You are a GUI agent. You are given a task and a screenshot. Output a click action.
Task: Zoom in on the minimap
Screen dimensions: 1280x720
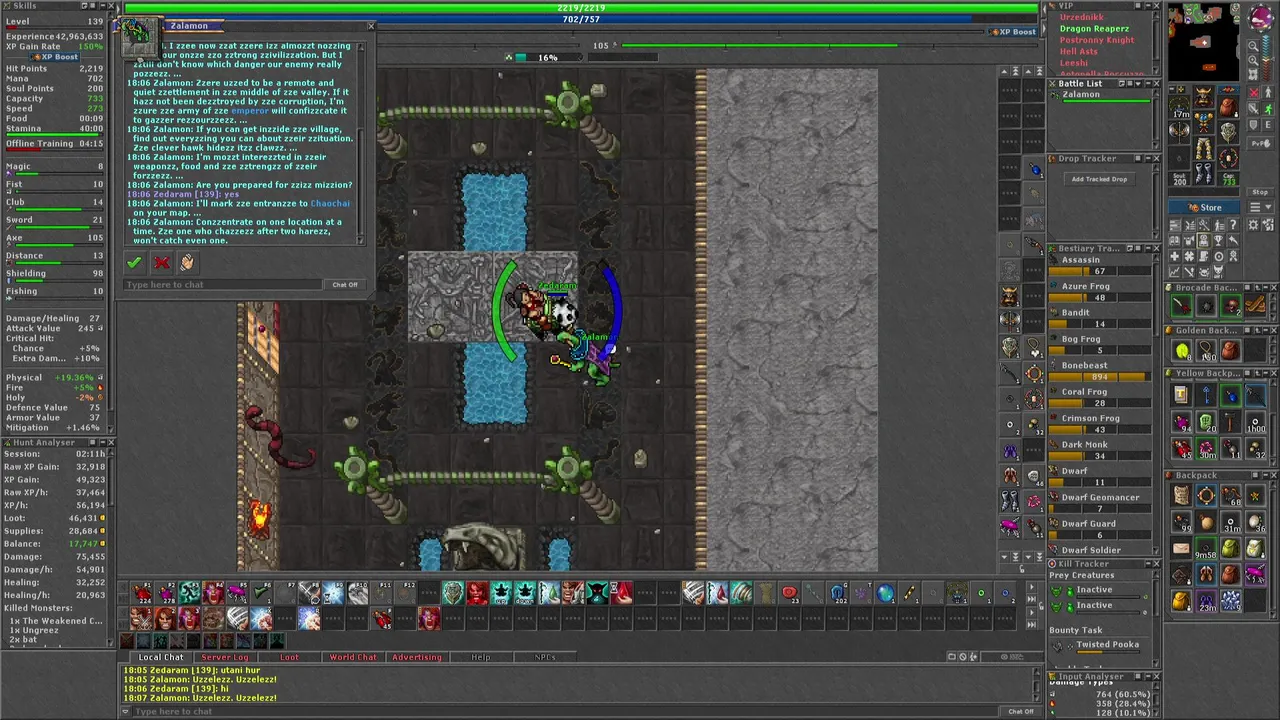tap(1253, 61)
